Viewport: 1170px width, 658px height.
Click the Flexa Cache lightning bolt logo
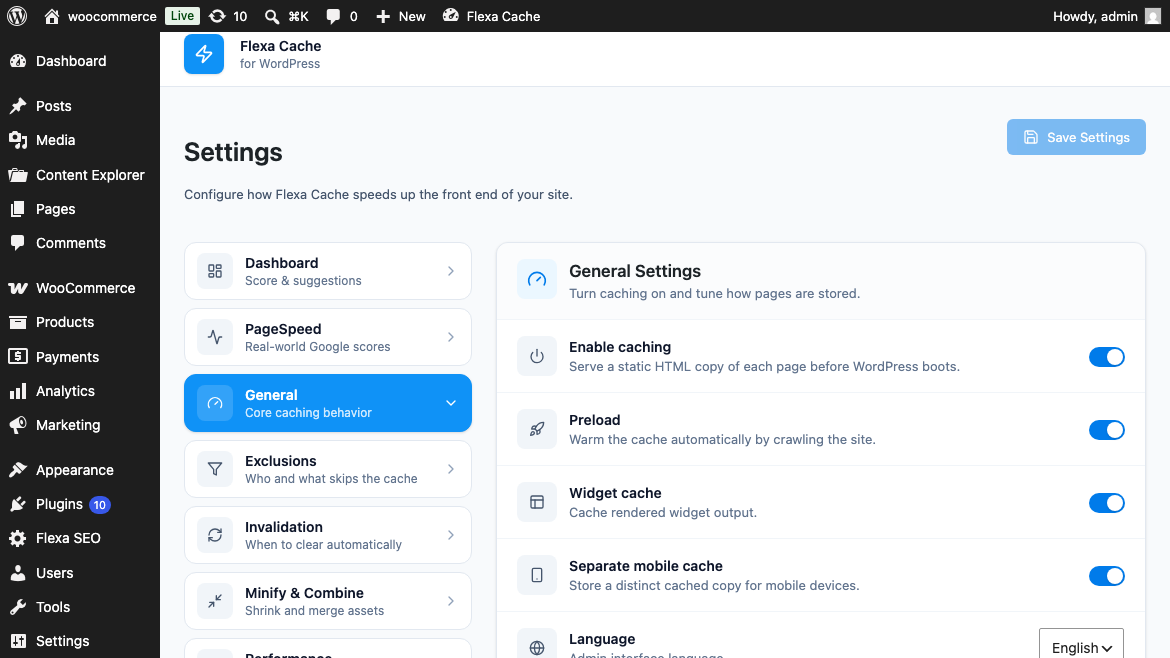(x=204, y=54)
